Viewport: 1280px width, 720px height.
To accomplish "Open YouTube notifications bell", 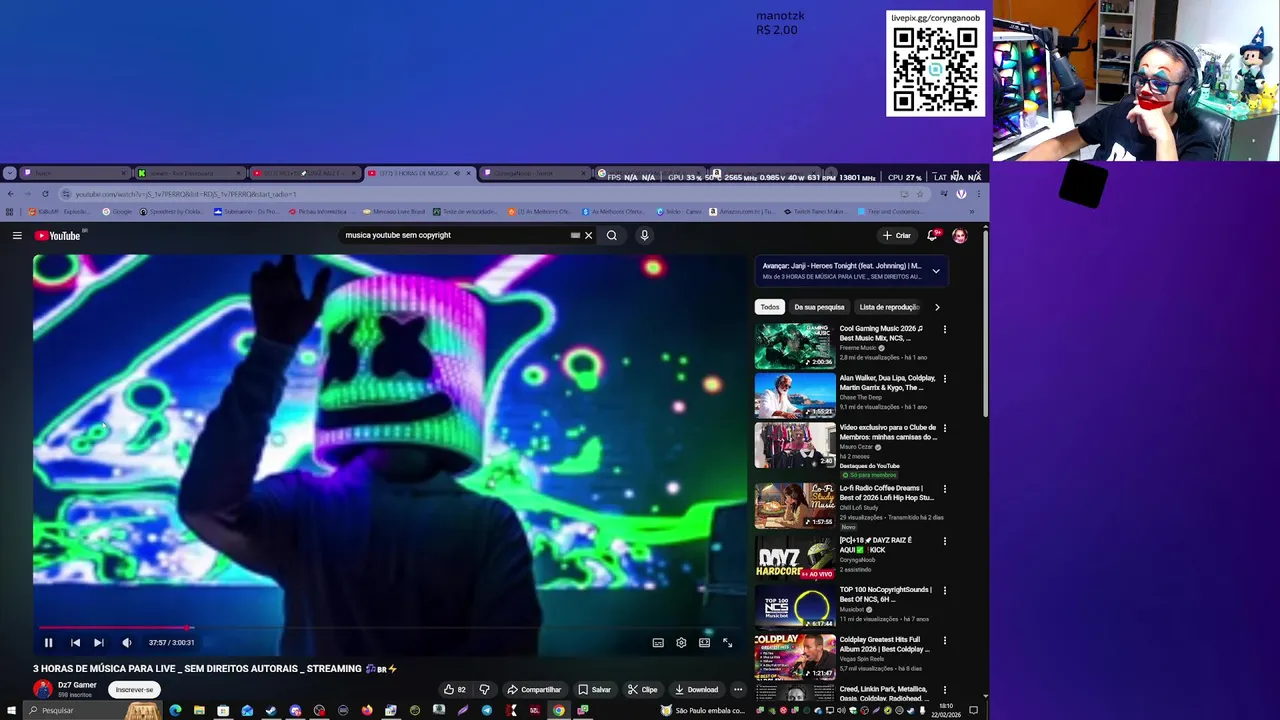I will click(x=932, y=235).
